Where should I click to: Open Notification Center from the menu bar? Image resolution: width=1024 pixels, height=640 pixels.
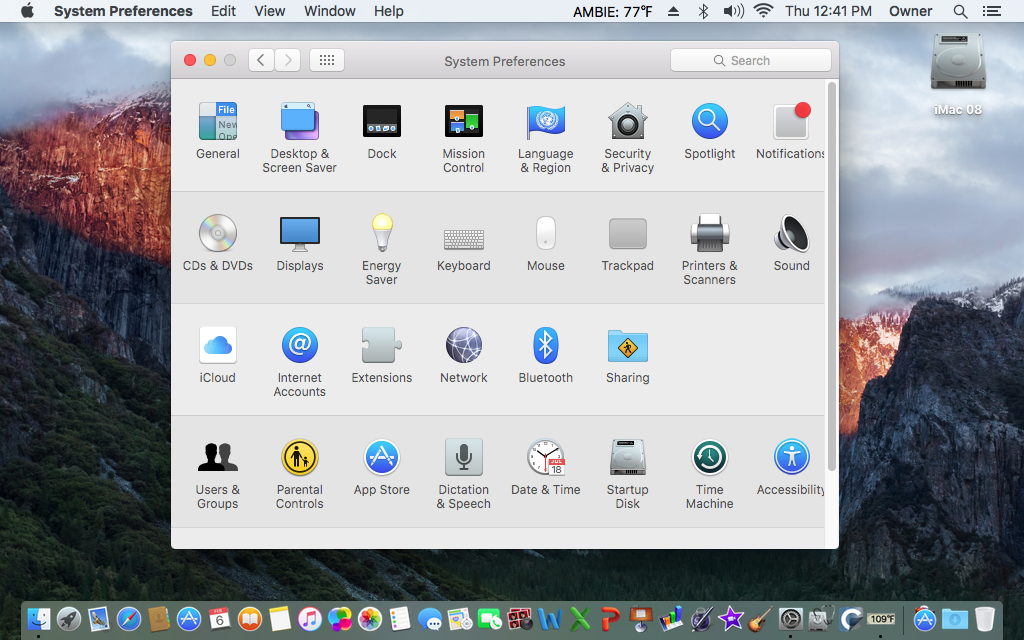991,11
